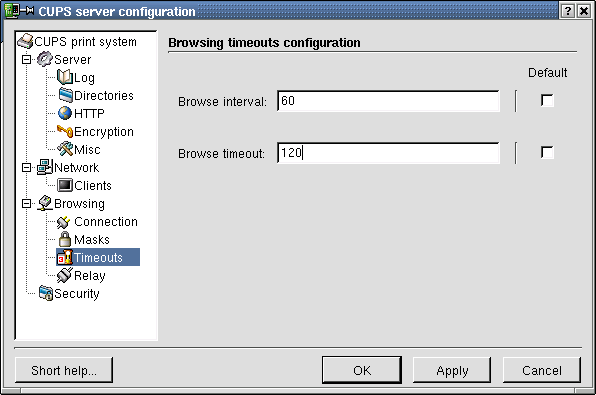Enable Default checkbox for Browse timeout
Screen dimensions: 596x395
click(x=547, y=152)
